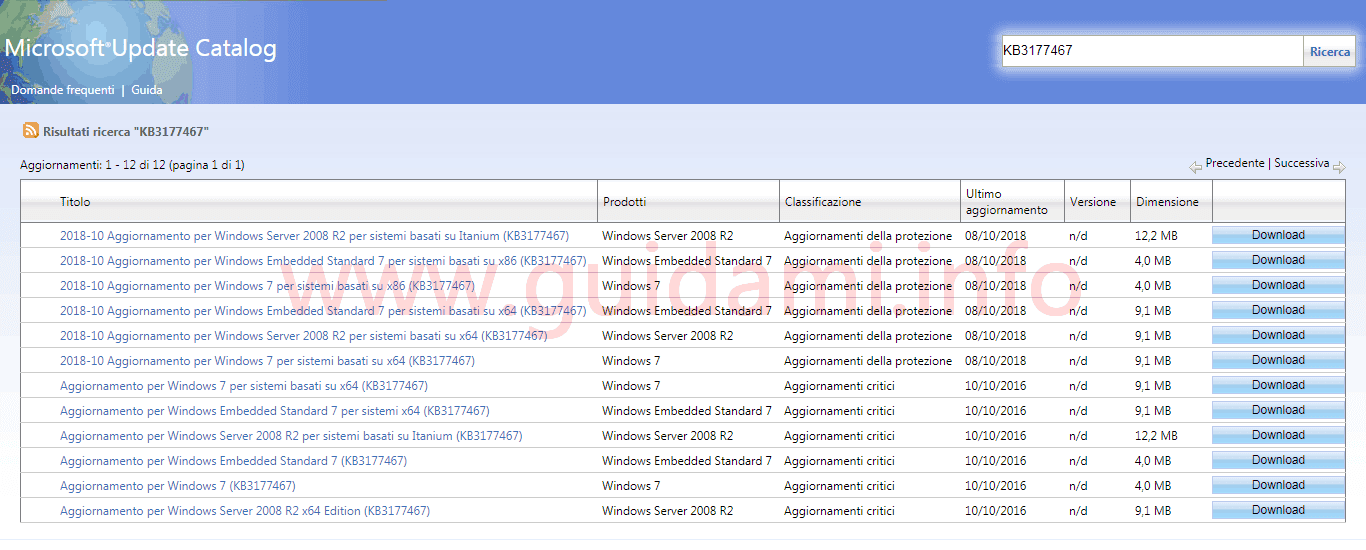Image resolution: width=1366 pixels, height=550 pixels.
Task: Open Aggiornamento per Windows 7 (KB3177467) link
Action: [178, 486]
